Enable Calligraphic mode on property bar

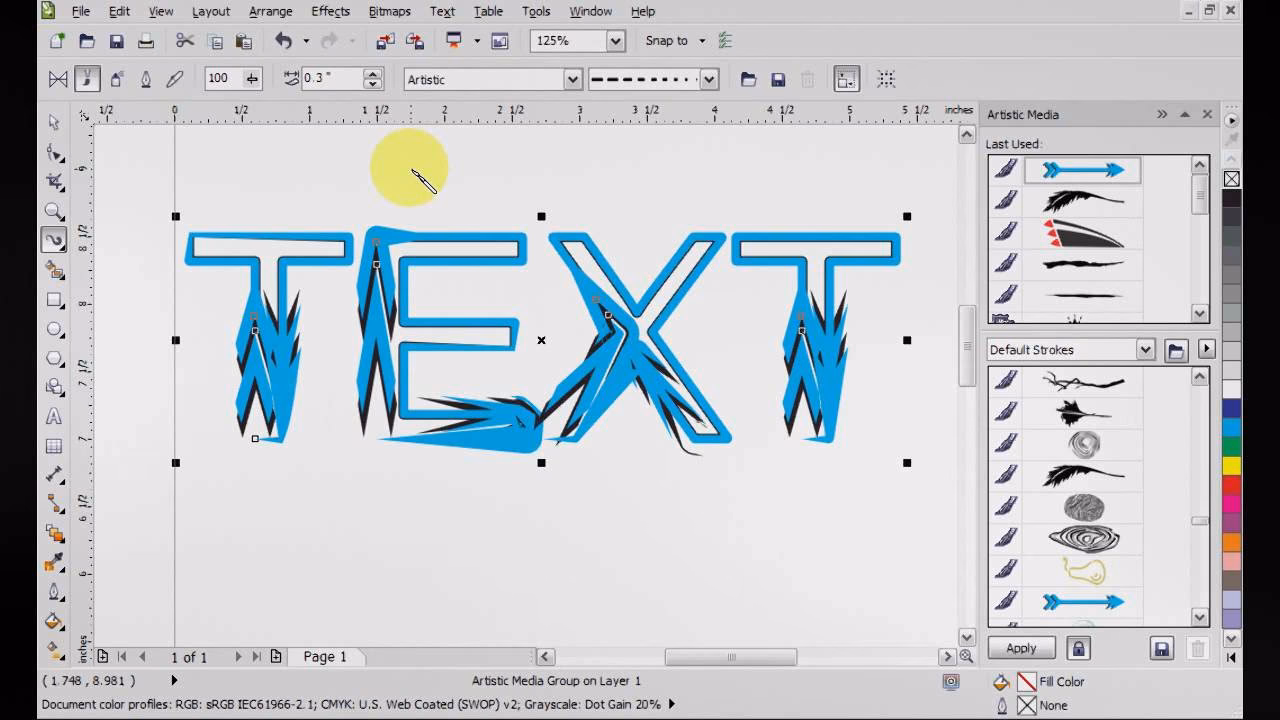[144, 79]
